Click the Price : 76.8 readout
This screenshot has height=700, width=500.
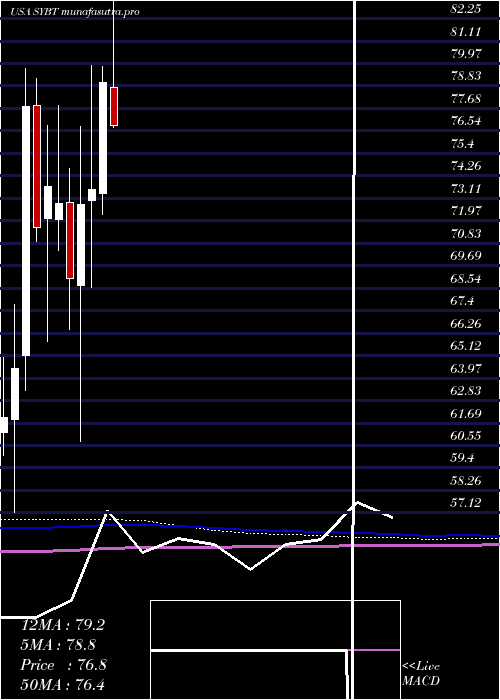[x=63, y=665]
